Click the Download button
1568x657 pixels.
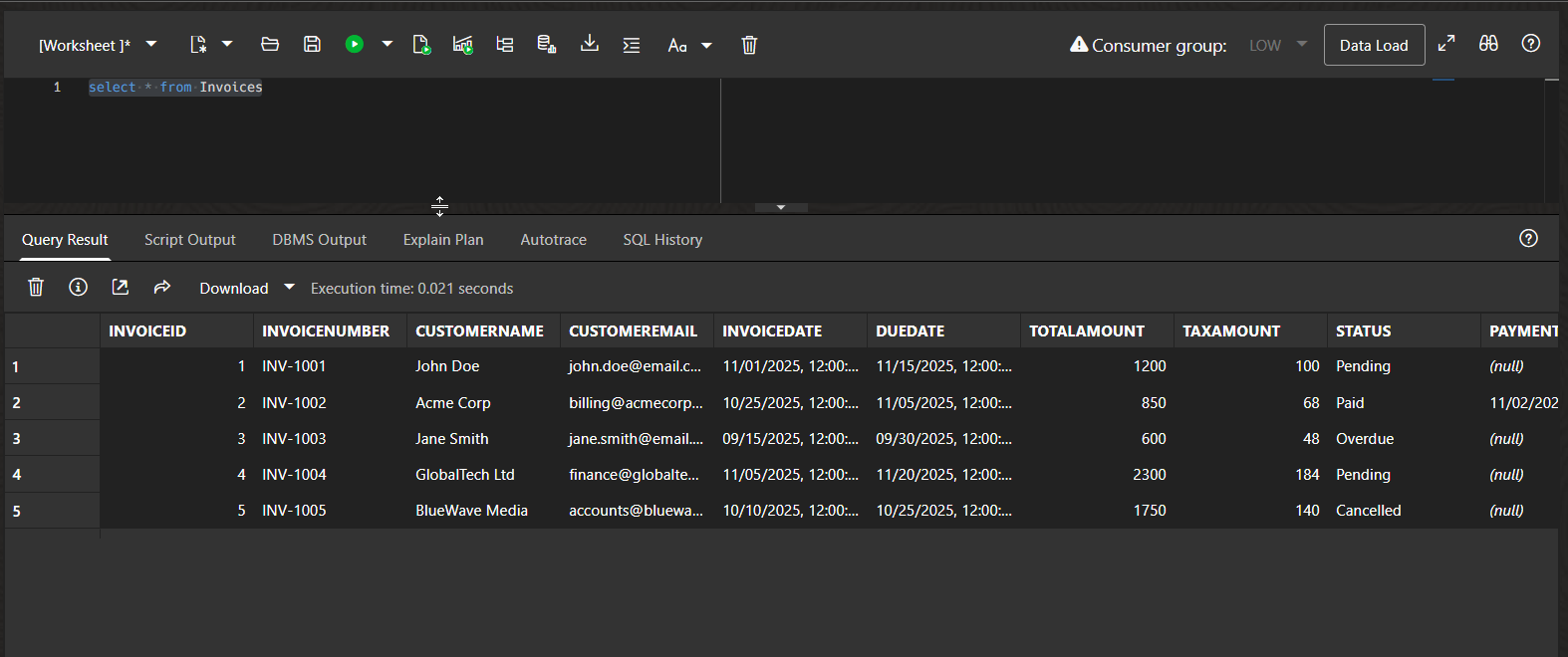tap(234, 289)
